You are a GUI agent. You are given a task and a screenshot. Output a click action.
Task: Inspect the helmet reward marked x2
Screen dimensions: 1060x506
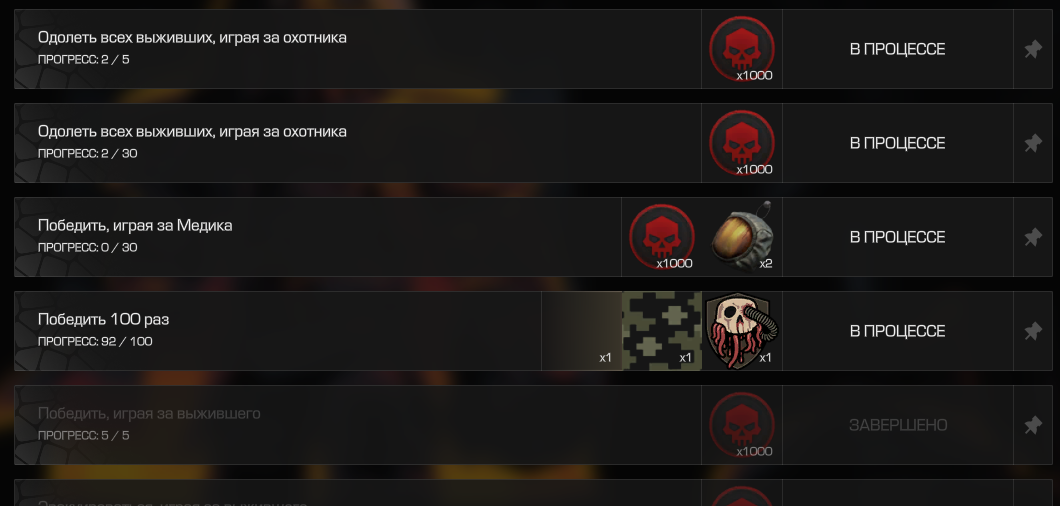tap(742, 237)
